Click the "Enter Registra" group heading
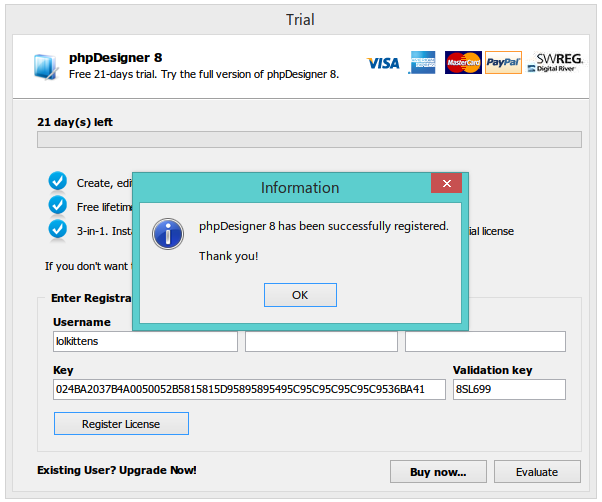Image resolution: width=602 pixels, height=502 pixels. pyautogui.click(x=91, y=298)
